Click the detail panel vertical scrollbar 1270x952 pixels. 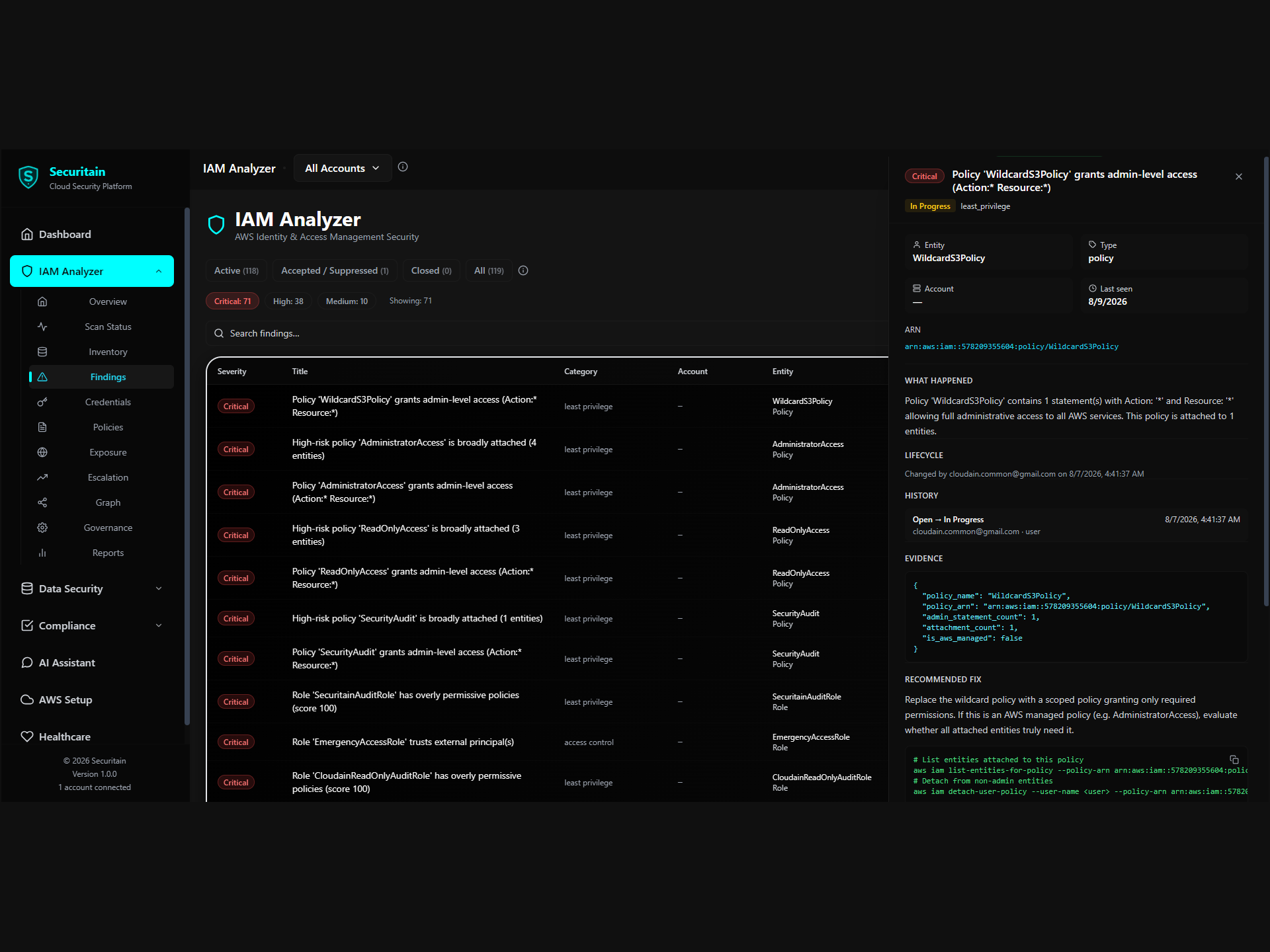[x=1266, y=381]
